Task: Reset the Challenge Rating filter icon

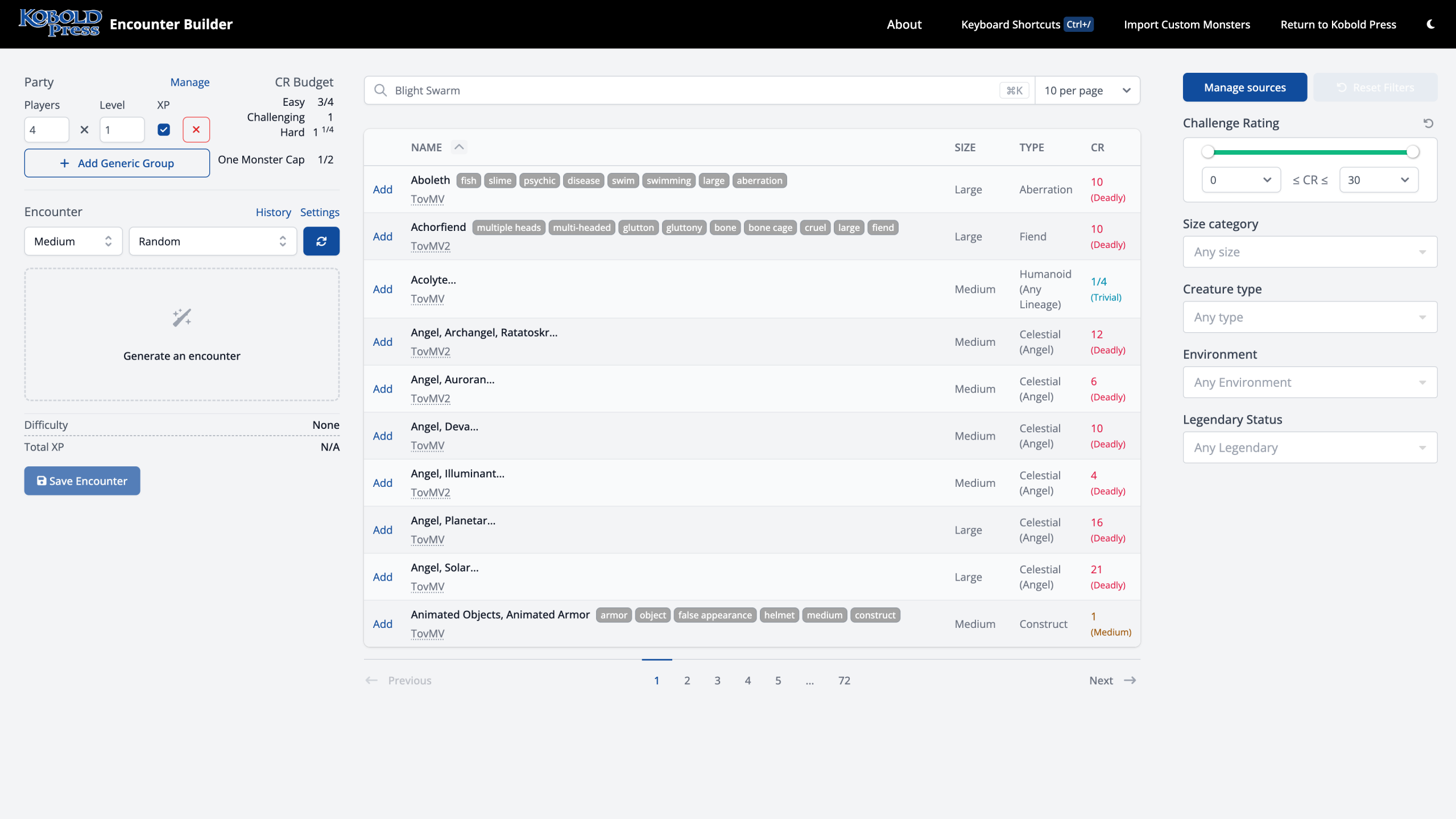Action: (x=1428, y=123)
